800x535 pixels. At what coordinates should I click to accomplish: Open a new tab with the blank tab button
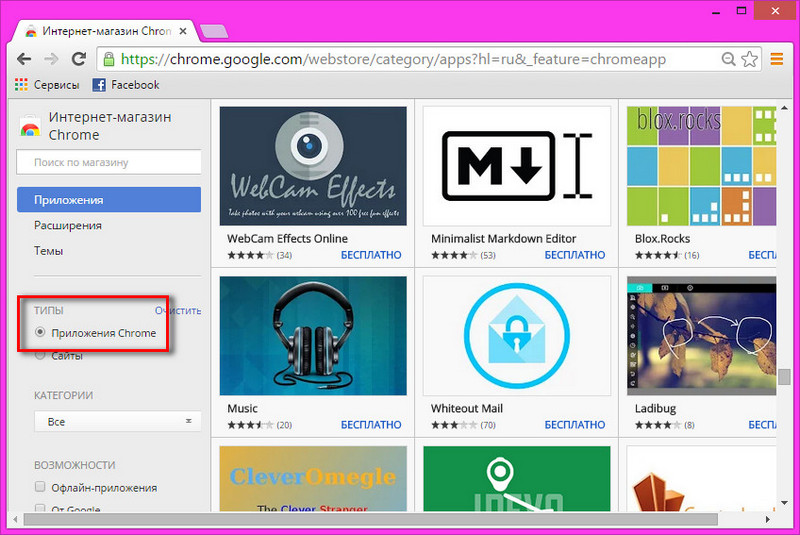pyautogui.click(x=214, y=31)
